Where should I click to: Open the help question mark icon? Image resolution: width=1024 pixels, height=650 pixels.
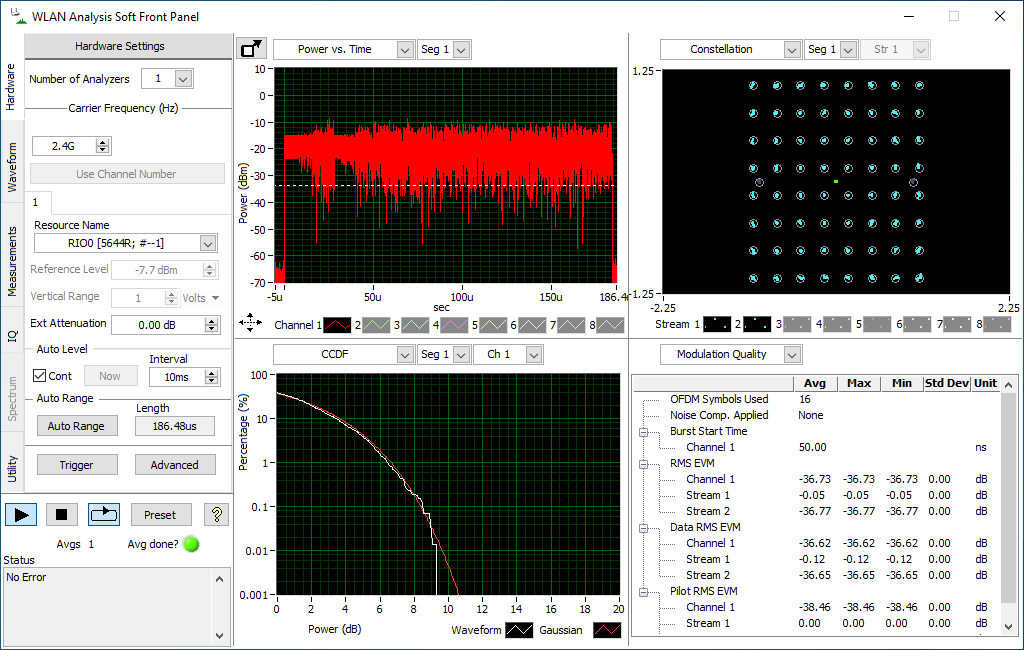[216, 515]
